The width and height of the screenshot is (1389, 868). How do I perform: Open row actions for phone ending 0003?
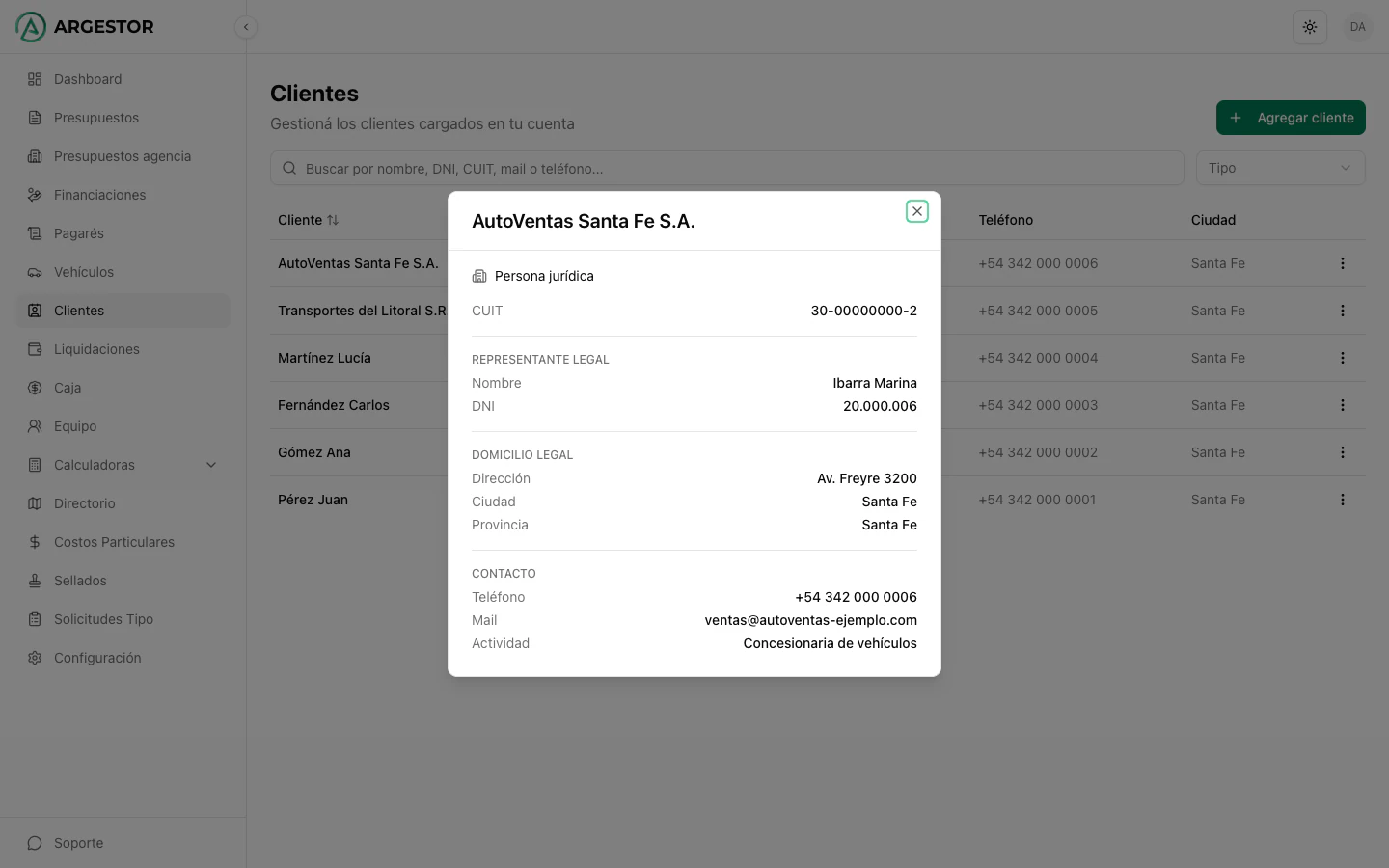1342,405
